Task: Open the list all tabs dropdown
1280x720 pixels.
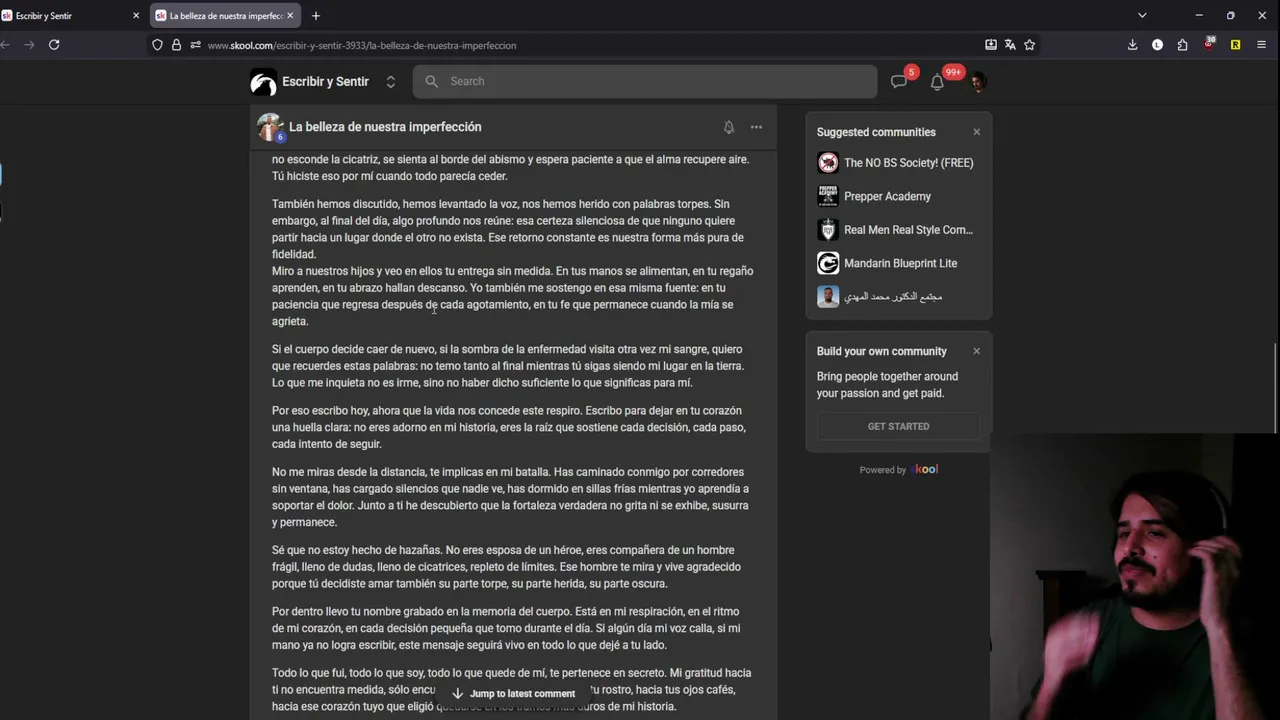Action: click(1142, 16)
